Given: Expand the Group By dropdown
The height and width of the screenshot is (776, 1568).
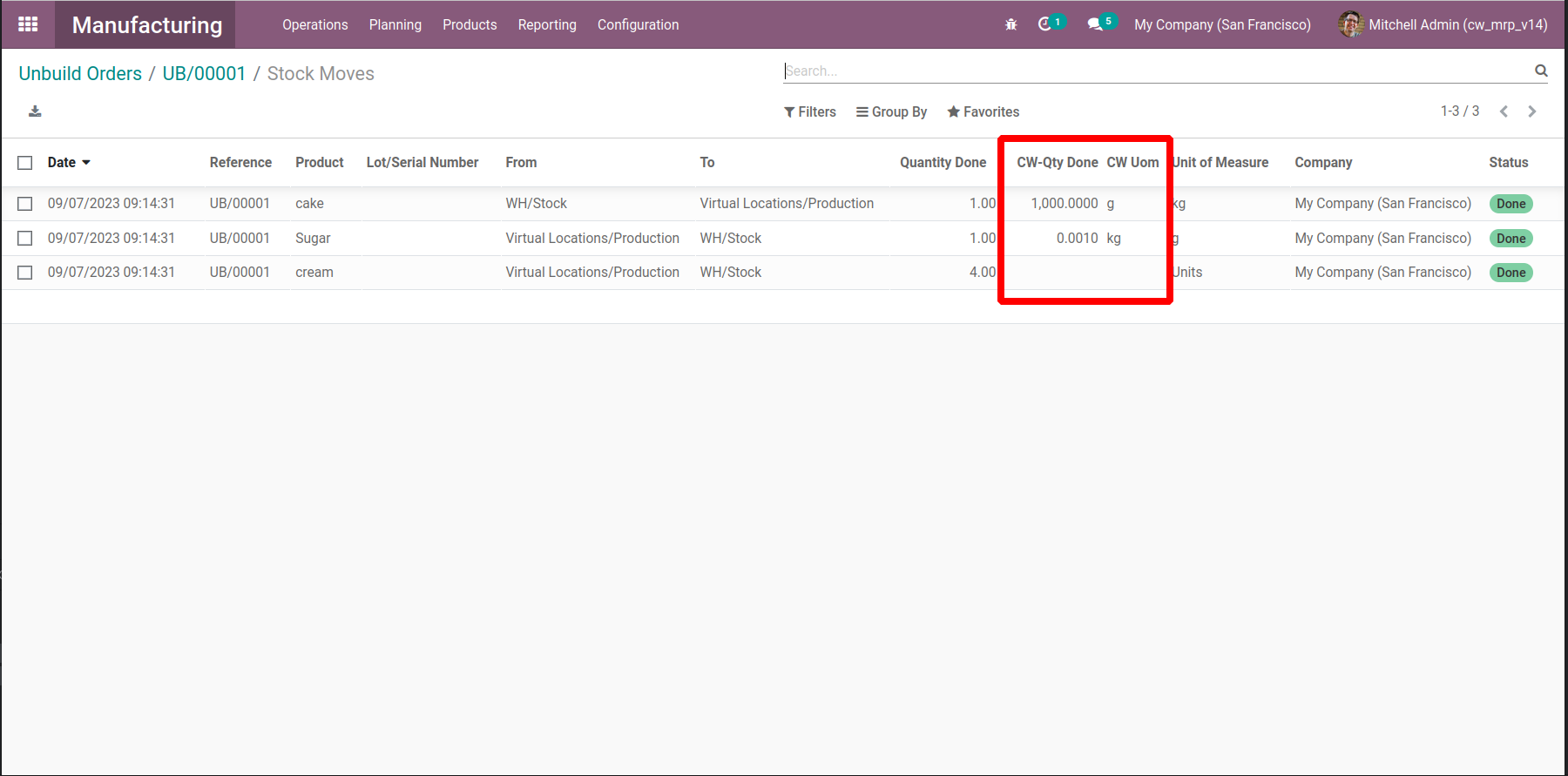Looking at the screenshot, I should point(891,111).
